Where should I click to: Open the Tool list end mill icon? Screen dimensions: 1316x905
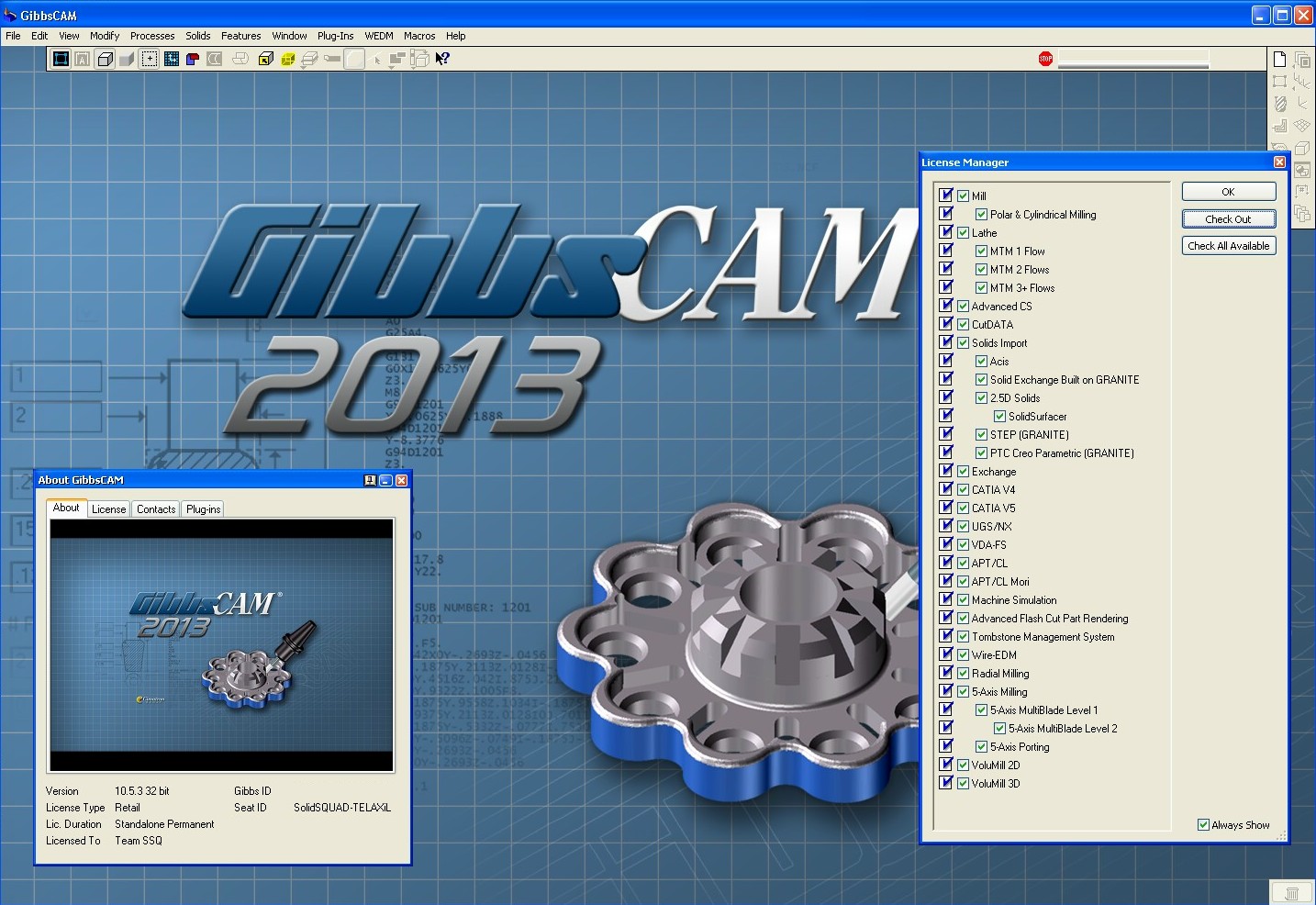pyautogui.click(x=1279, y=104)
